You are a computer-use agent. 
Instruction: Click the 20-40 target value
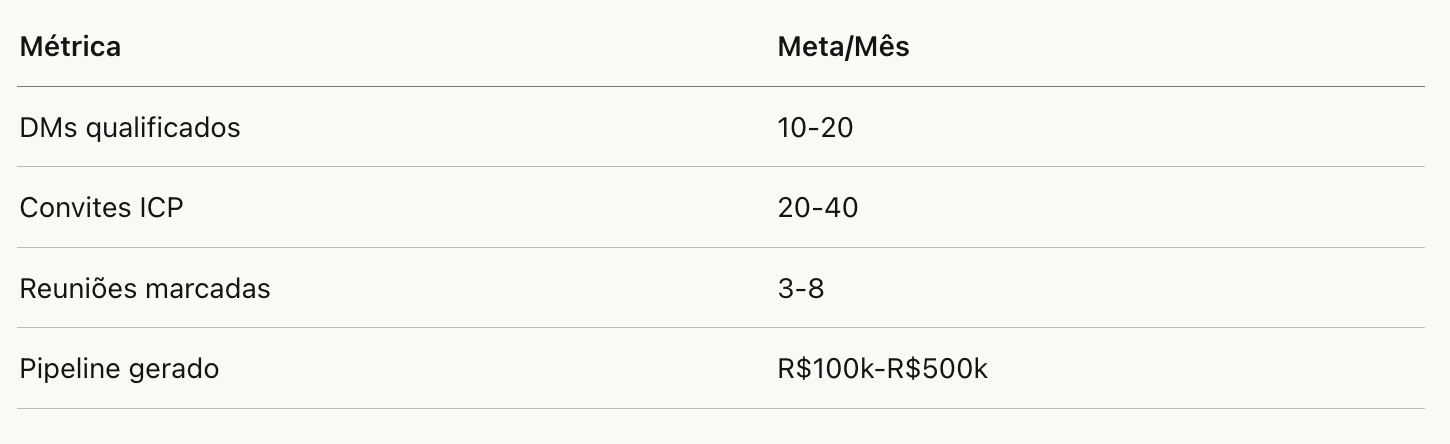pos(817,208)
